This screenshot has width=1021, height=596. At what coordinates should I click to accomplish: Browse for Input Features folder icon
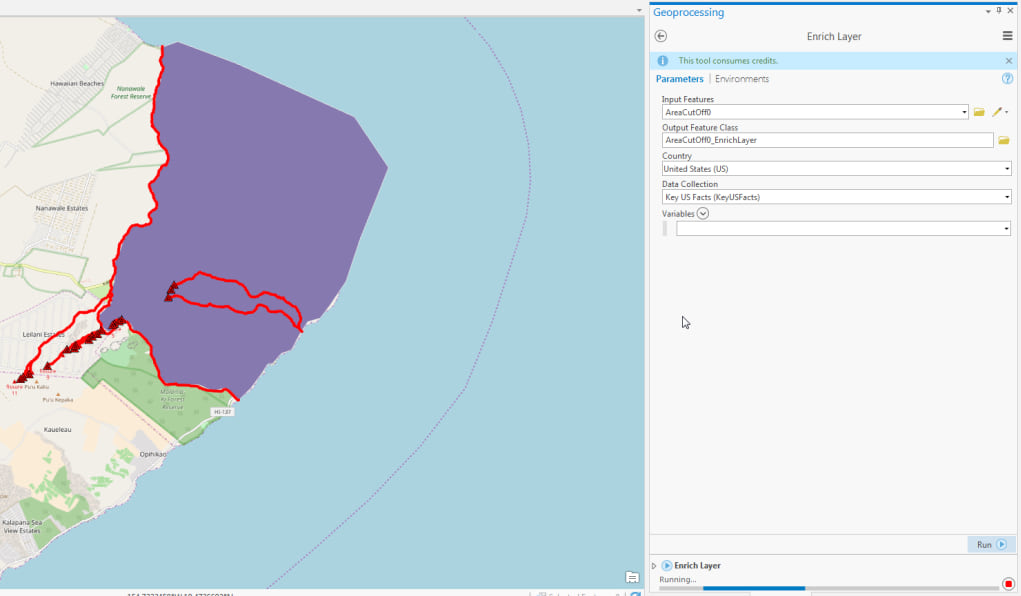979,112
